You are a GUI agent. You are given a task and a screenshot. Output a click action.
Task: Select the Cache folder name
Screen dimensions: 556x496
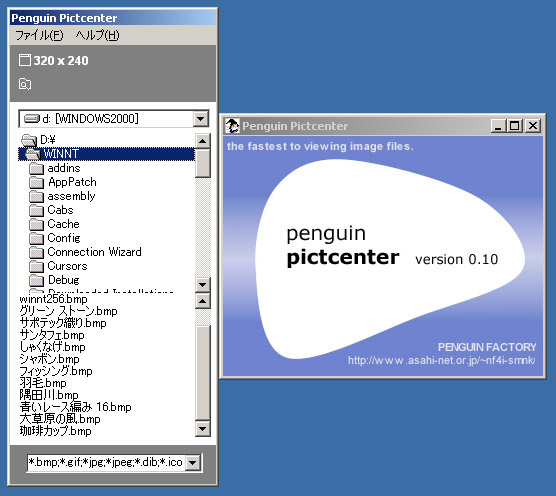pyautogui.click(x=63, y=224)
